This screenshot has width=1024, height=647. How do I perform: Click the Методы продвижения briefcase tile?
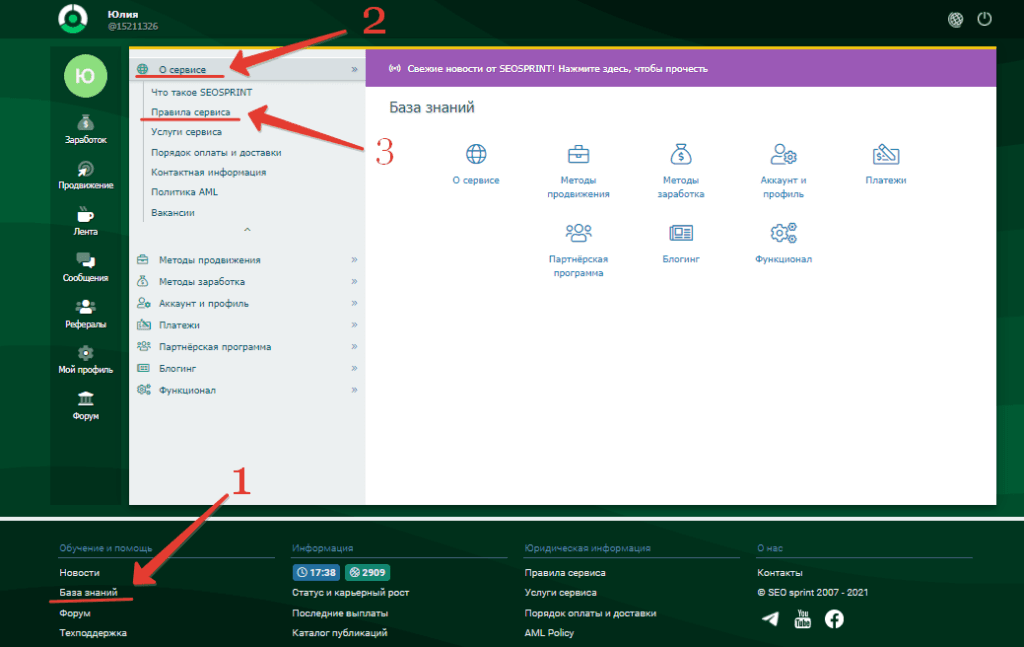point(579,154)
